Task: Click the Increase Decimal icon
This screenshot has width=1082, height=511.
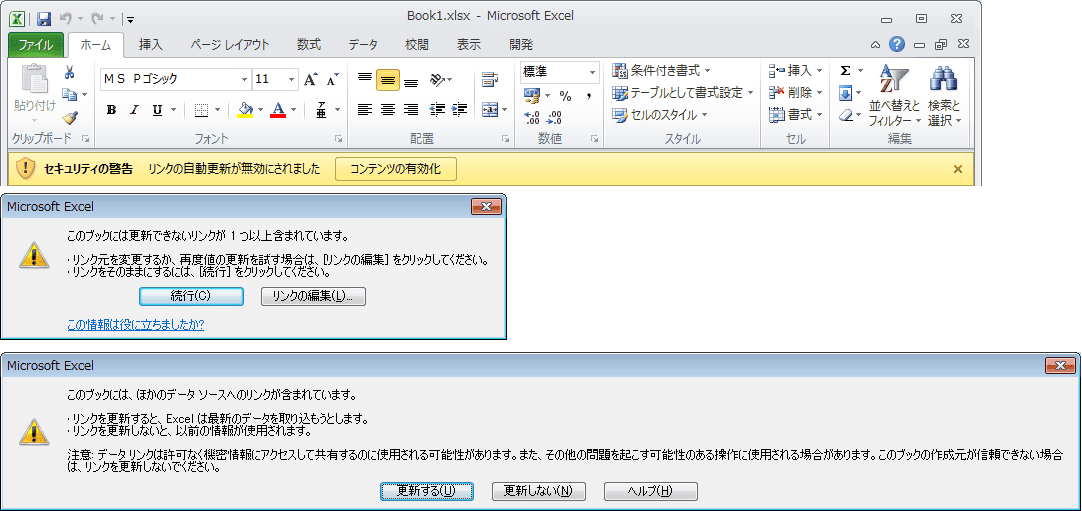Action: 532,117
